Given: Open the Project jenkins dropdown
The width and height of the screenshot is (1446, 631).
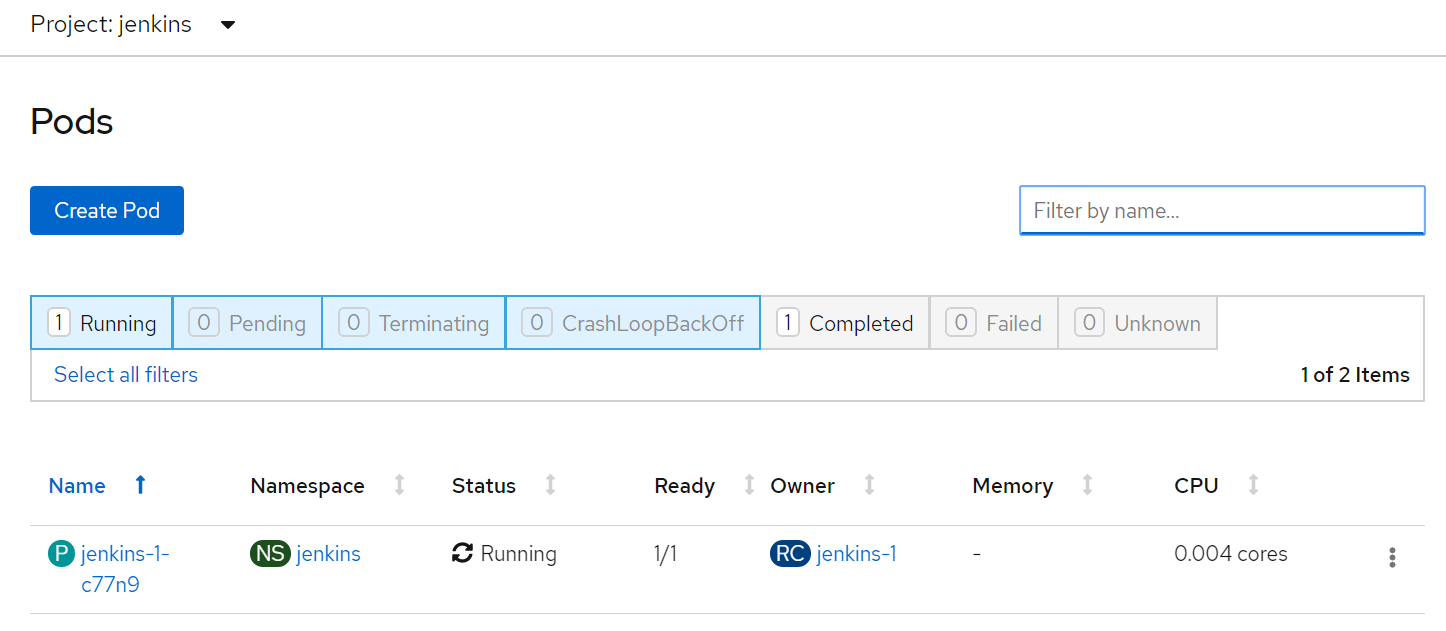Looking at the screenshot, I should pos(228,25).
